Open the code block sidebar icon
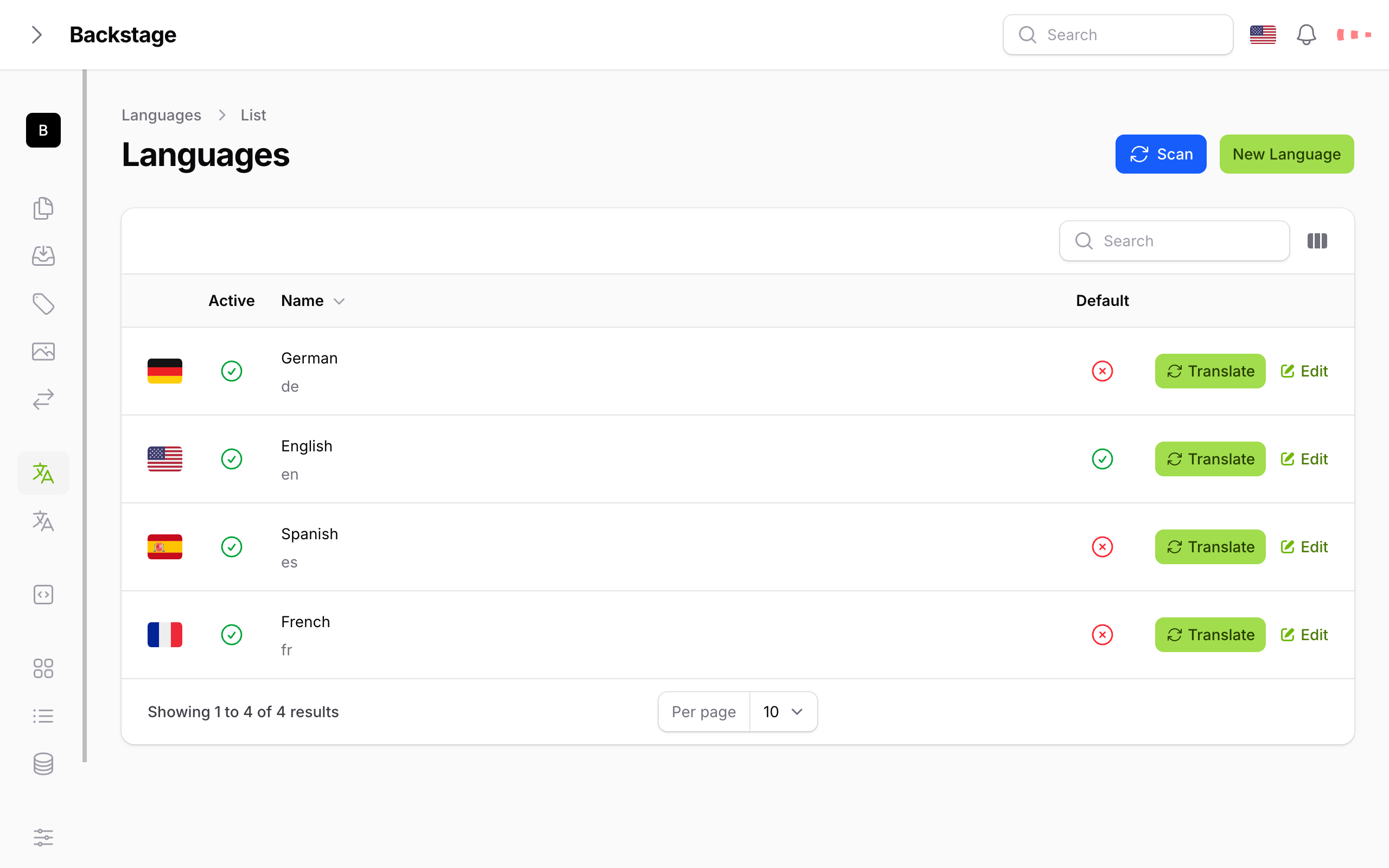The height and width of the screenshot is (868, 1389). 43,595
